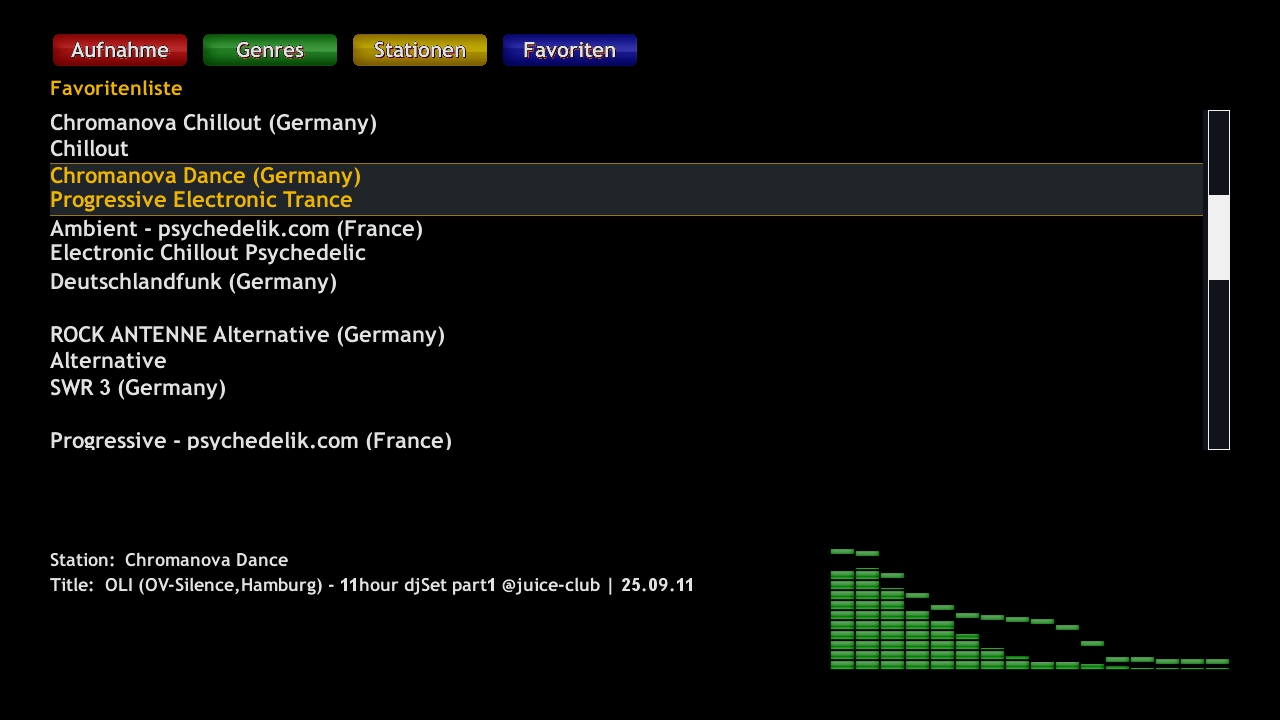The height and width of the screenshot is (720, 1280).
Task: Select Chromanova Chillout (Germany) station
Action: [213, 123]
